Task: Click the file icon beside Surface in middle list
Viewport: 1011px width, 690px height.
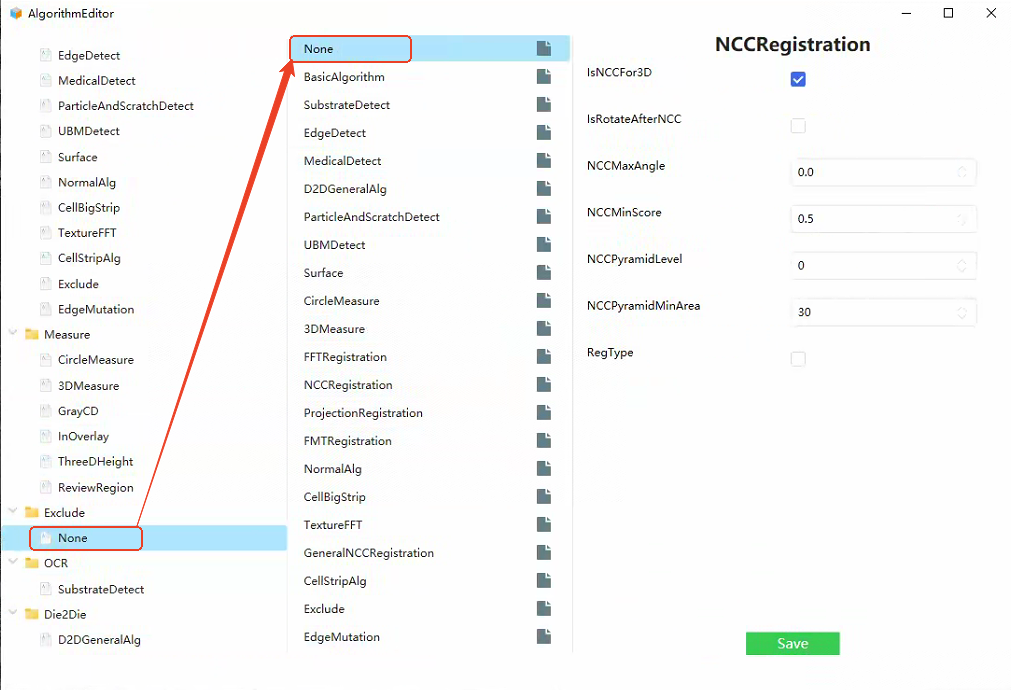Action: point(544,273)
